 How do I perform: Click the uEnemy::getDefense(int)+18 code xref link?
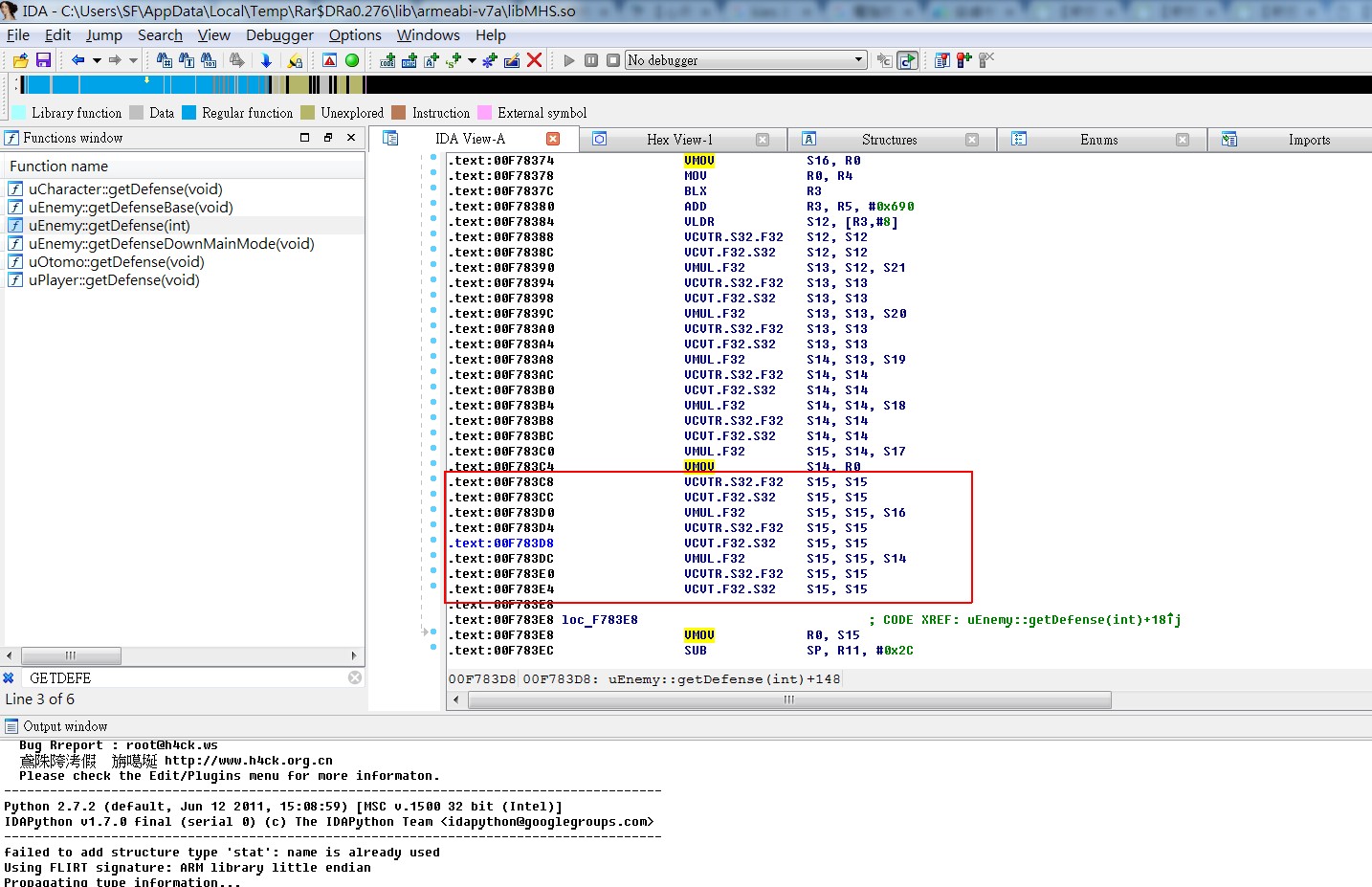(x=1073, y=620)
